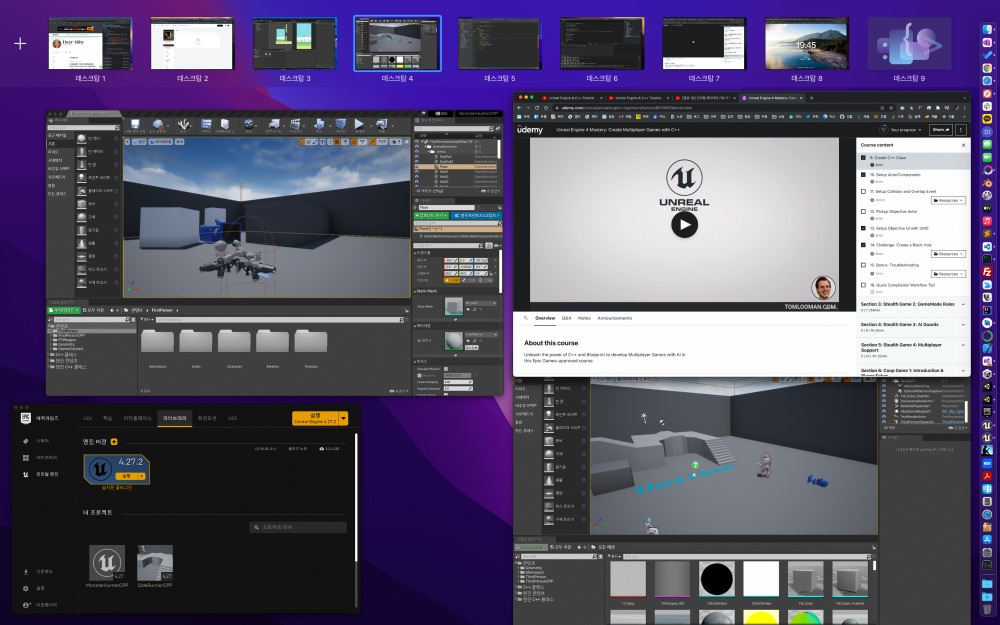Open Resources dropdown under Bonus Troubleshooting lecture
The image size is (1000, 625).
pyautogui.click(x=948, y=274)
